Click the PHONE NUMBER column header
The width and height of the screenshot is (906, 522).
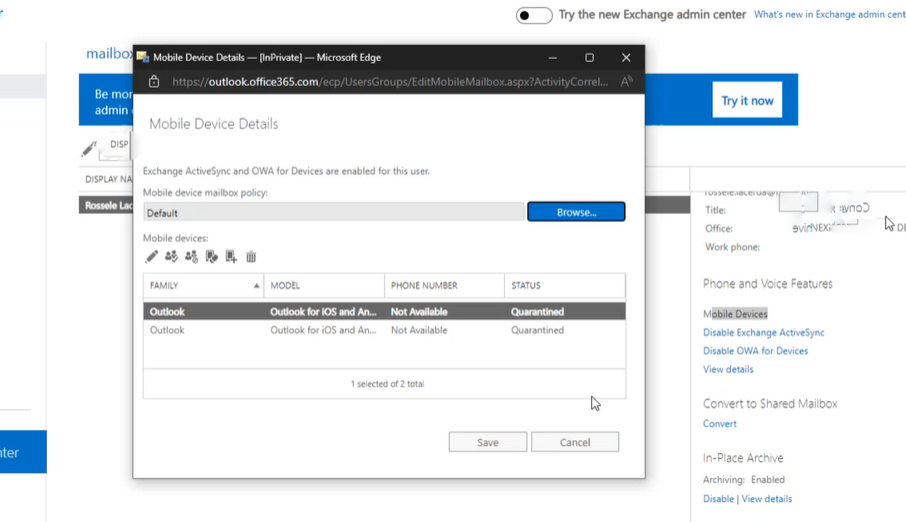[x=444, y=286]
